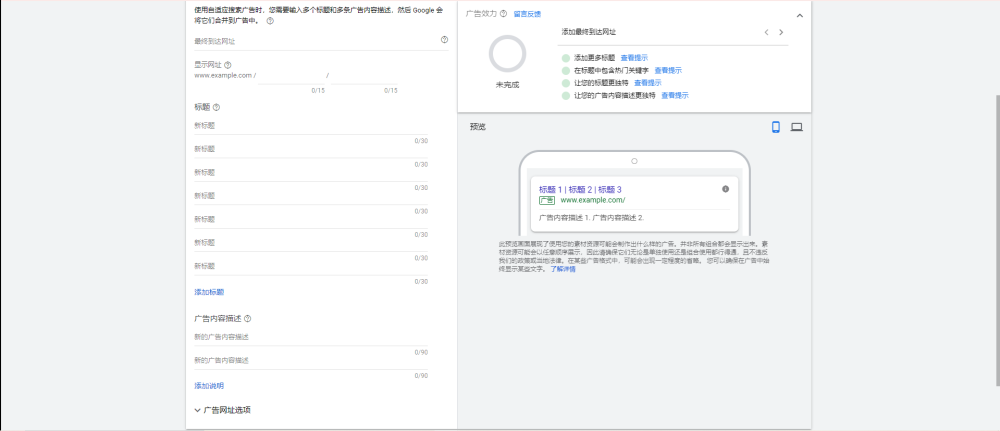This screenshot has width=1000, height=431.
Task: Expand 广告网址选项 section
Action: click(x=222, y=410)
